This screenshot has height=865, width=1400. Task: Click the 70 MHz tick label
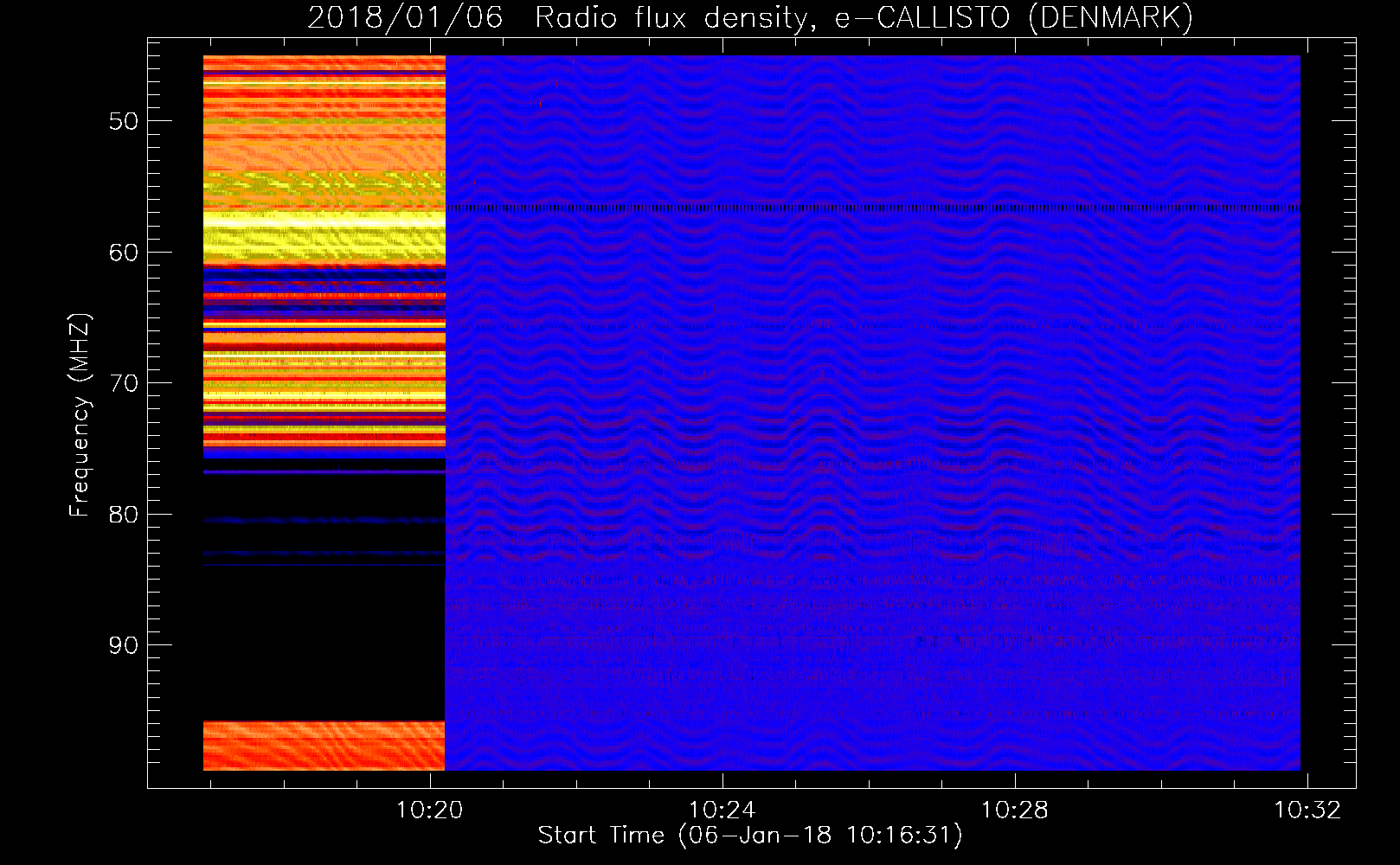pyautogui.click(x=124, y=383)
